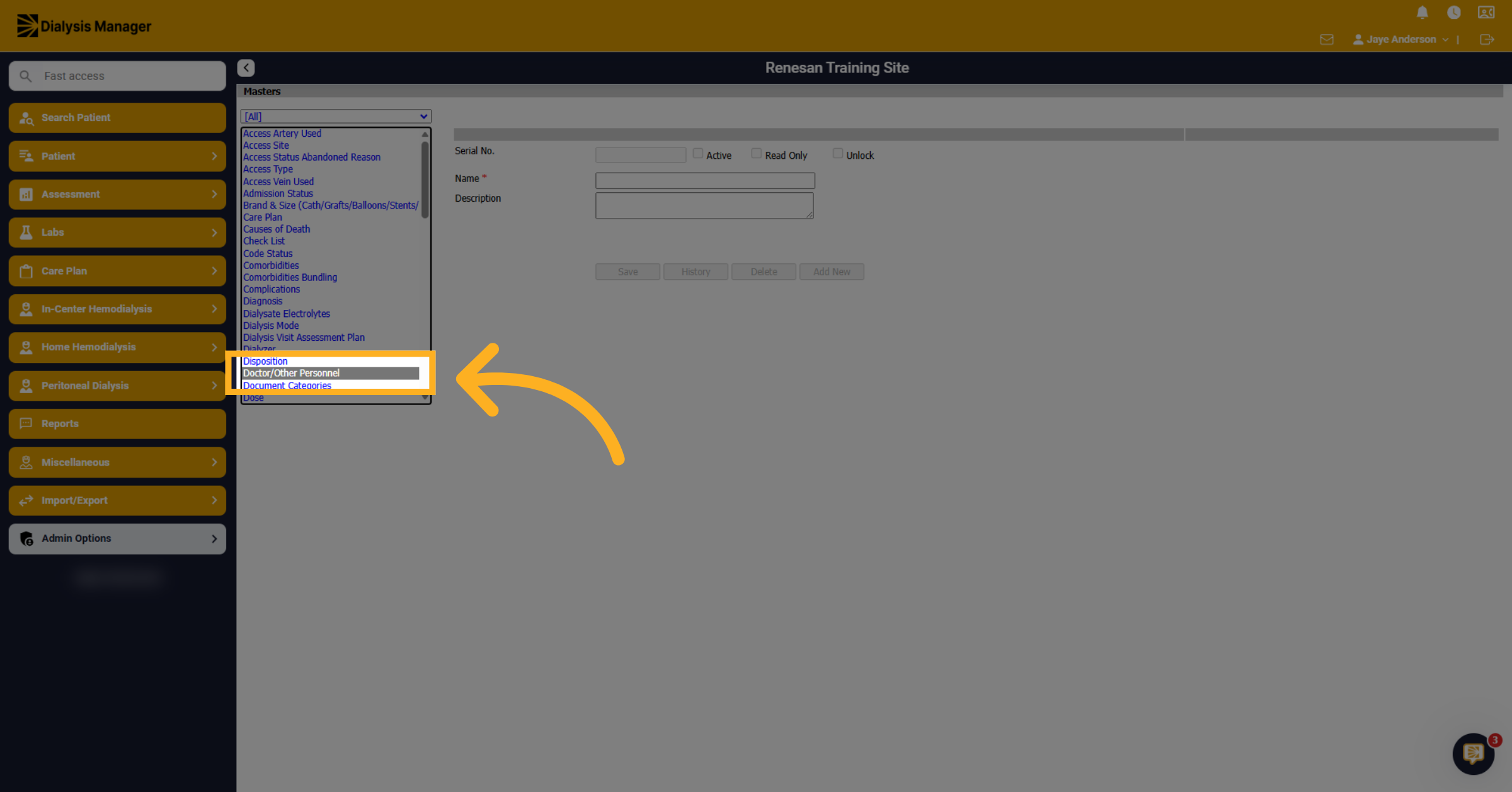
Task: Expand the Admin Options menu
Action: coord(117,539)
